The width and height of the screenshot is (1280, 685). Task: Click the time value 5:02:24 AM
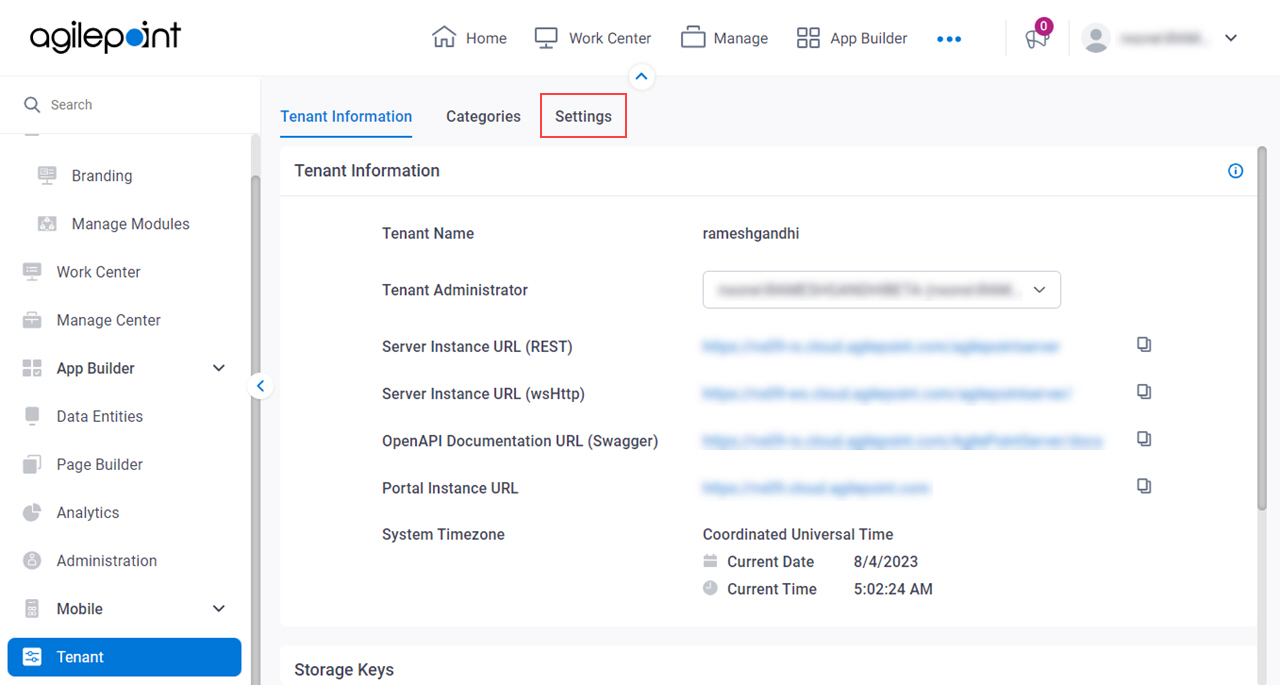tap(893, 589)
